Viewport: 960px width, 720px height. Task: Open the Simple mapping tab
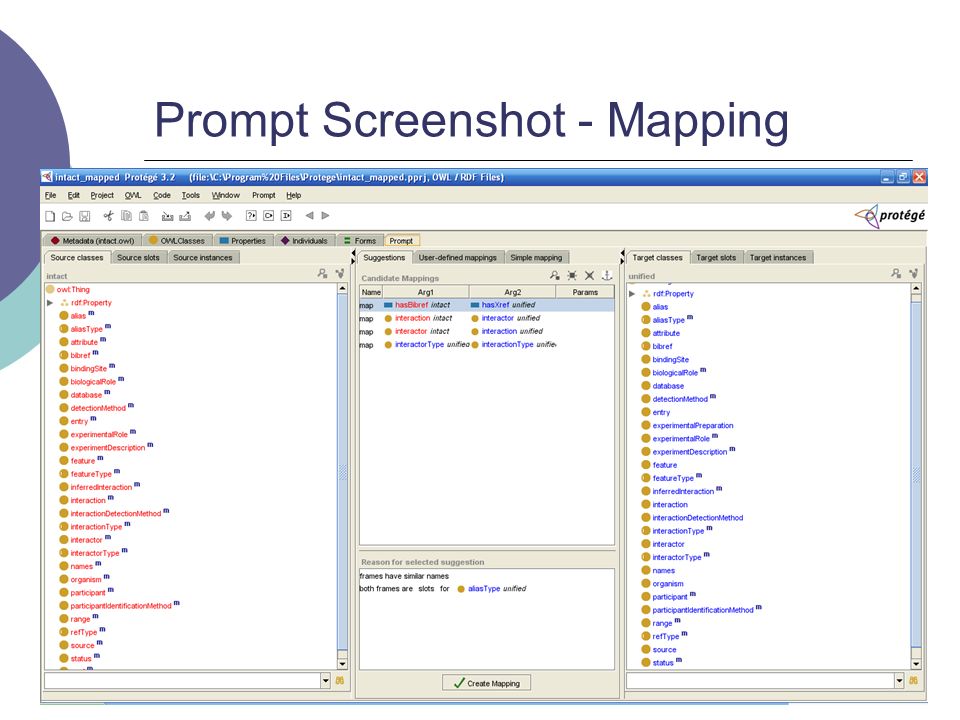(536, 258)
